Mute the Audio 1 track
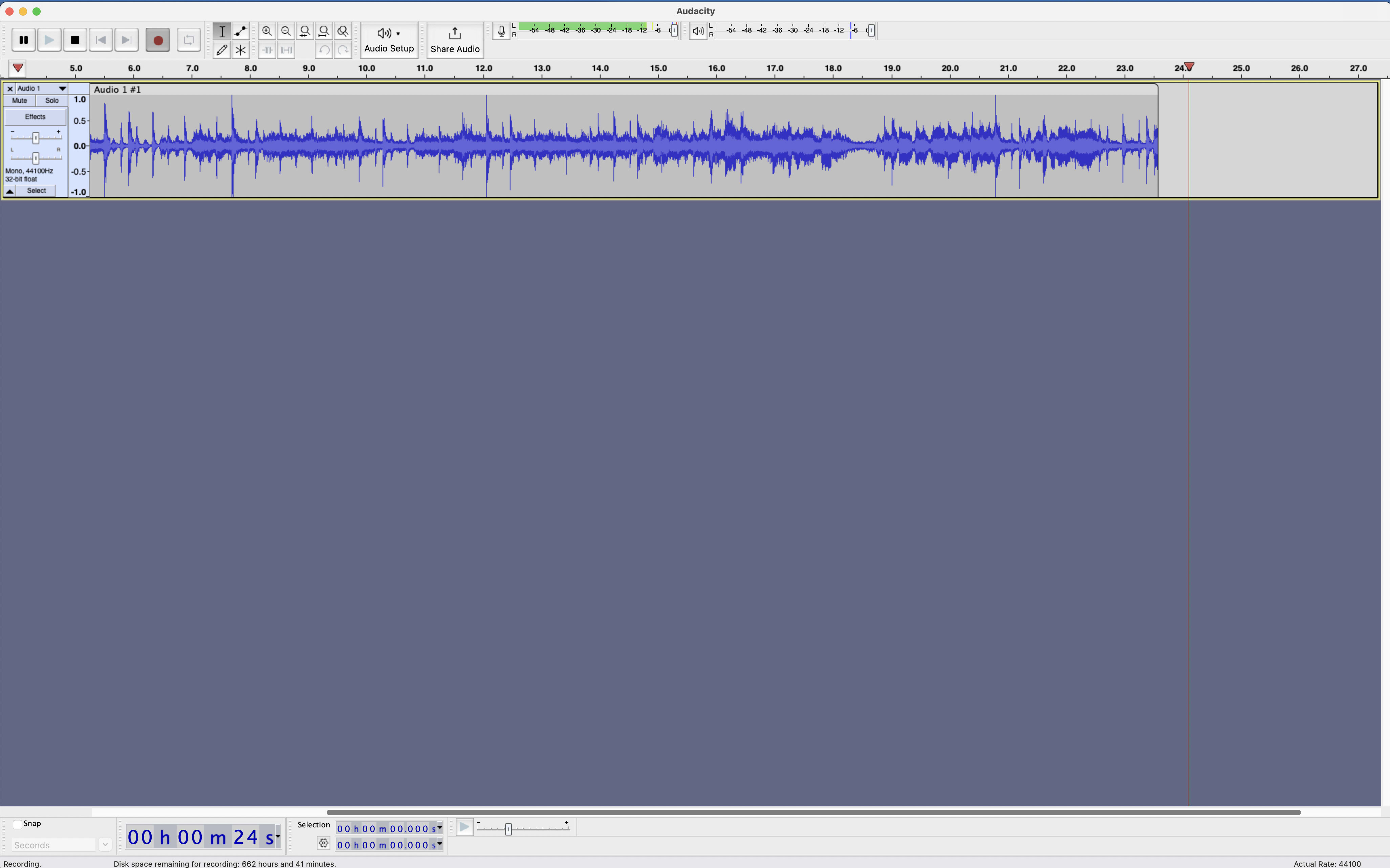1390x868 pixels. coord(20,101)
